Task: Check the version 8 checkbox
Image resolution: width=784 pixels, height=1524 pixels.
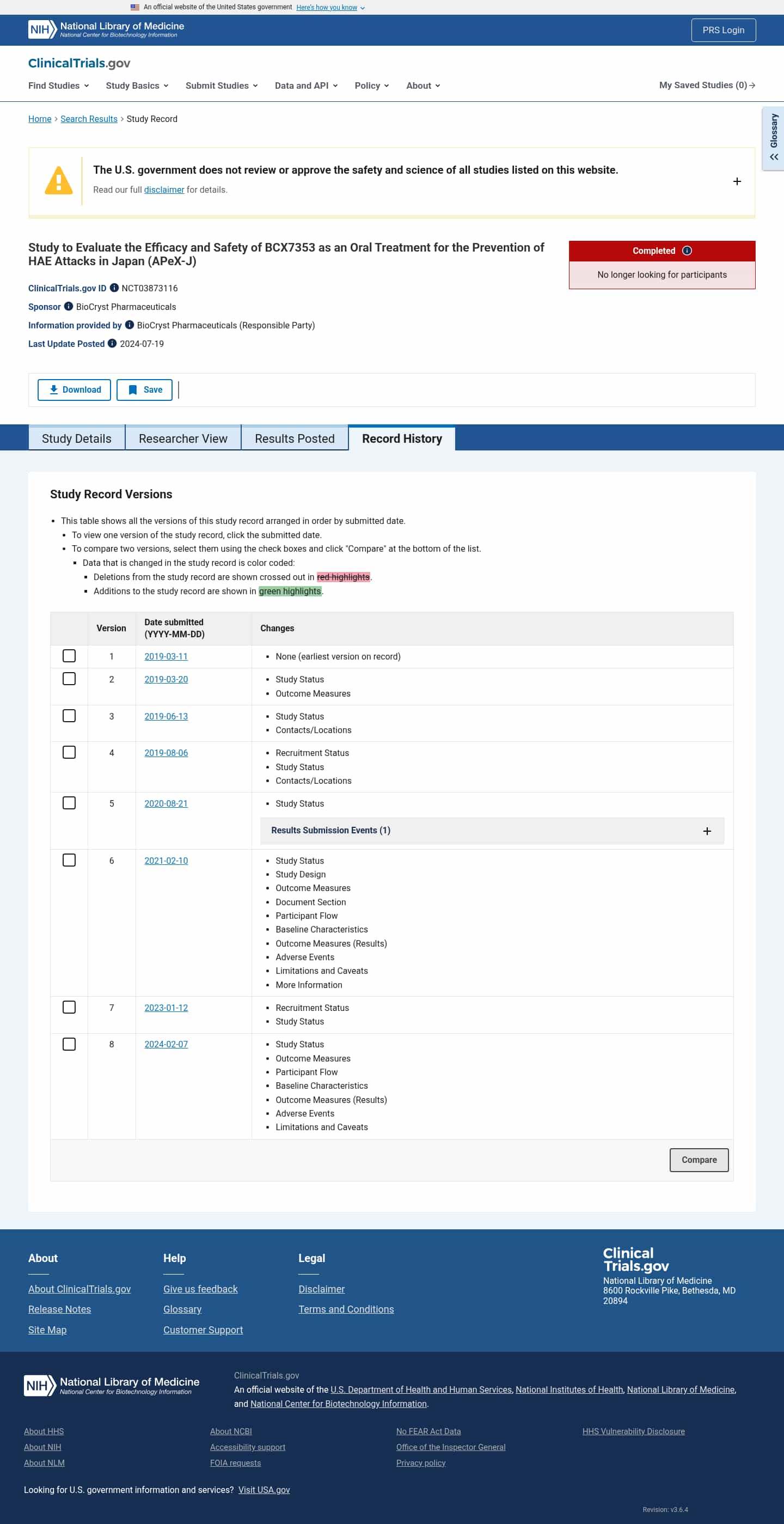Action: click(x=69, y=1044)
